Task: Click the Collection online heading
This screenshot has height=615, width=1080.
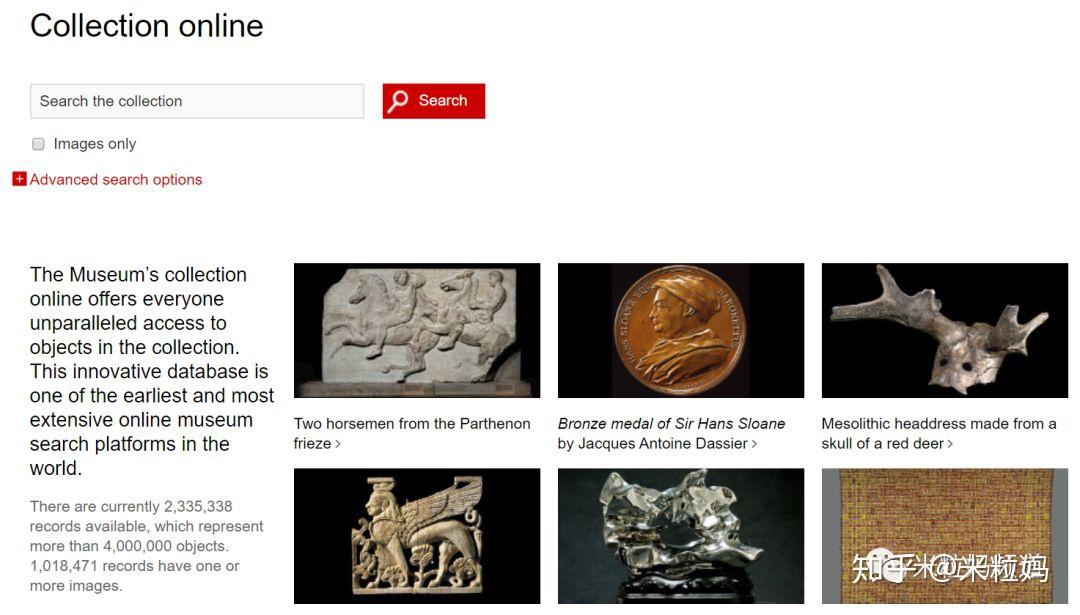Action: [x=147, y=26]
